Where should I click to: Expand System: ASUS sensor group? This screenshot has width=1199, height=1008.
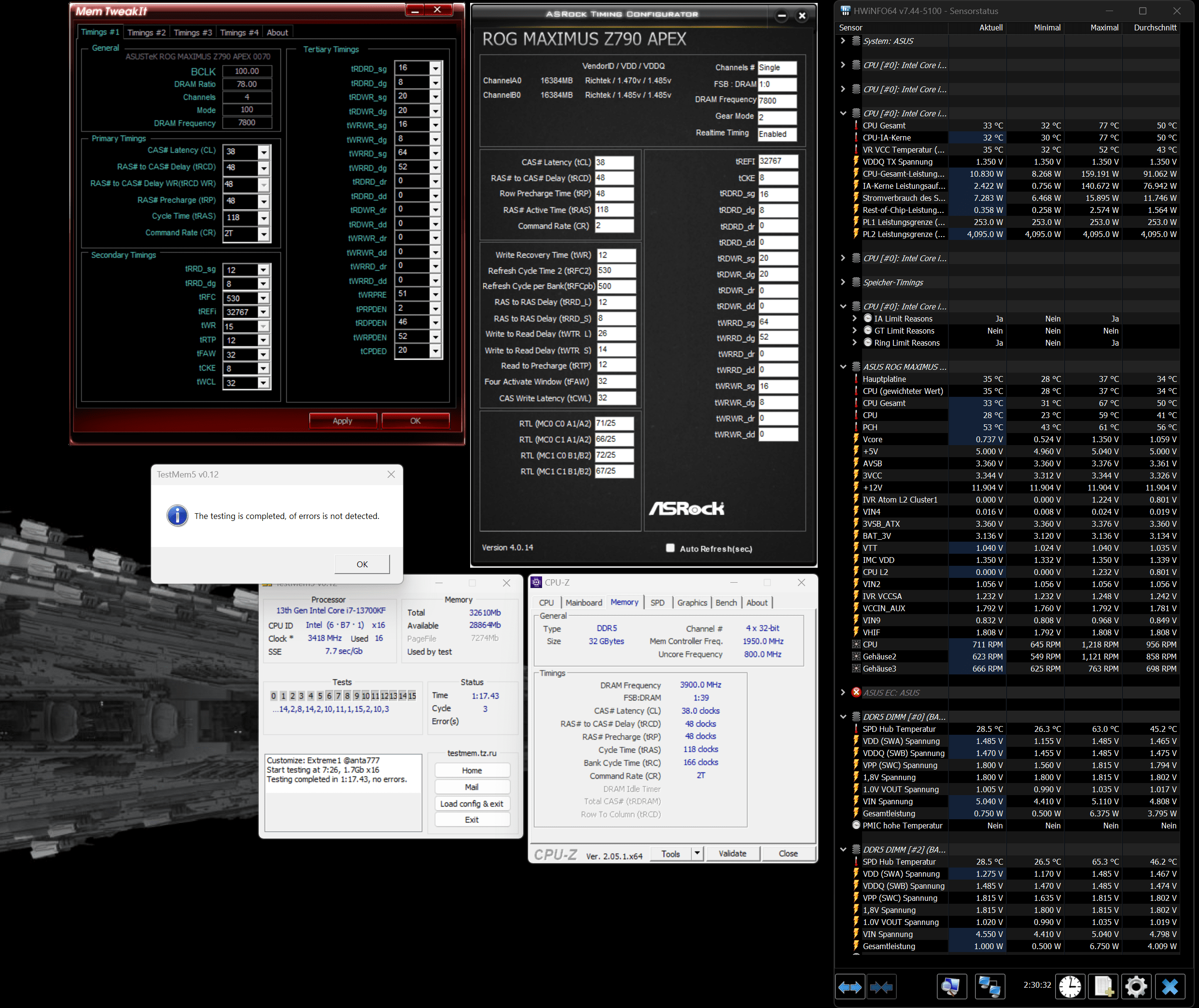843,41
